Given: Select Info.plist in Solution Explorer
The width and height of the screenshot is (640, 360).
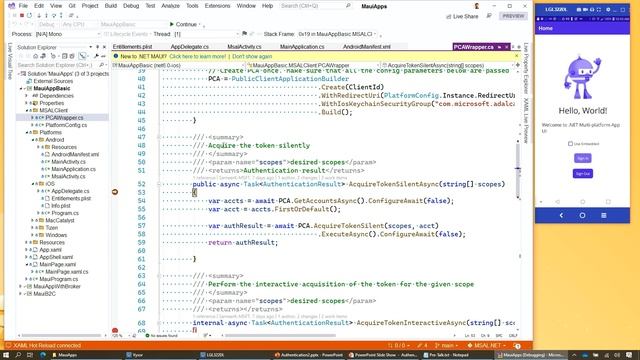Looking at the screenshot, I should [61, 206].
